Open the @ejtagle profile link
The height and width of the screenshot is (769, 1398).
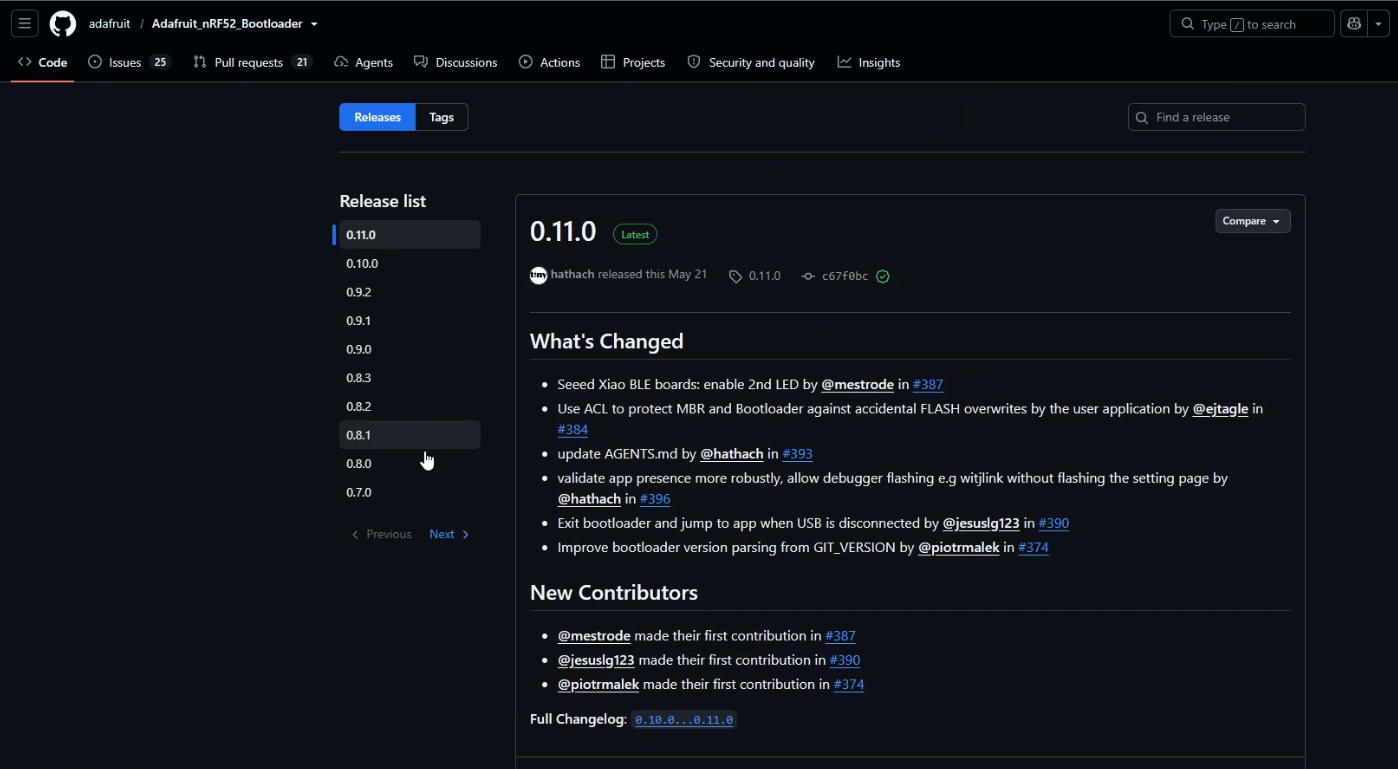coord(1220,409)
